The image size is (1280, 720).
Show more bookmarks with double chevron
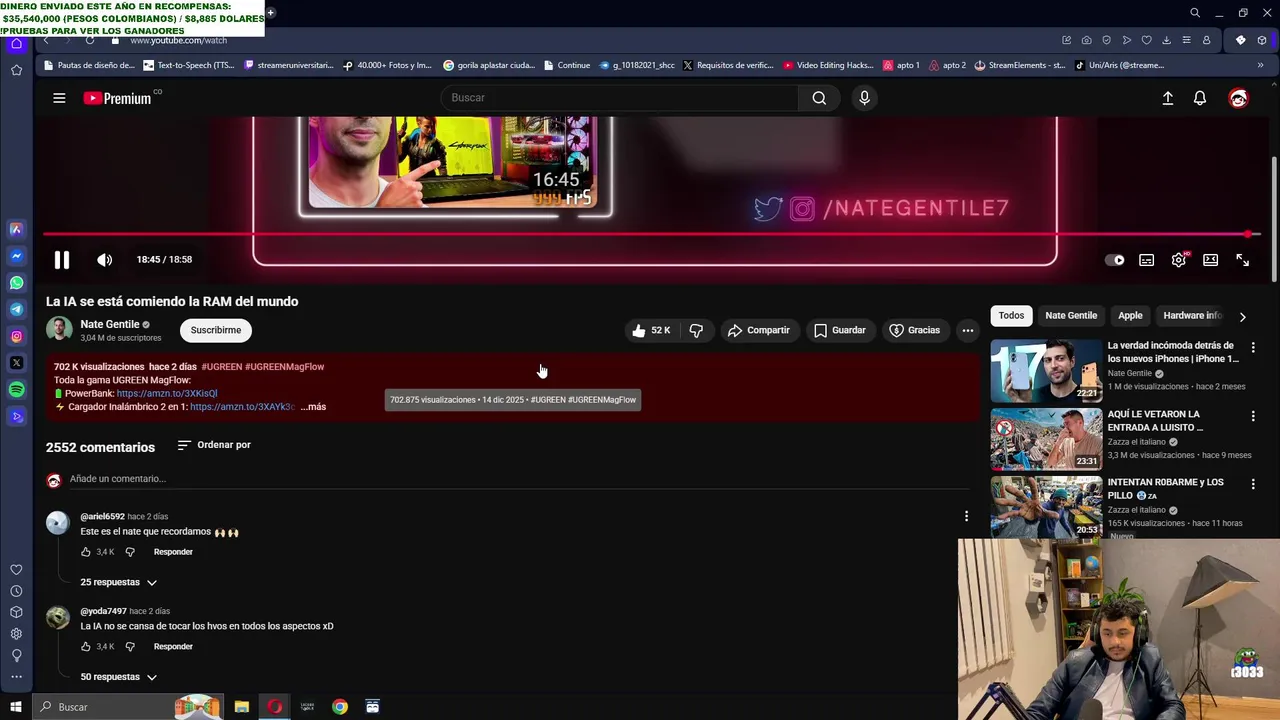tap(1260, 65)
